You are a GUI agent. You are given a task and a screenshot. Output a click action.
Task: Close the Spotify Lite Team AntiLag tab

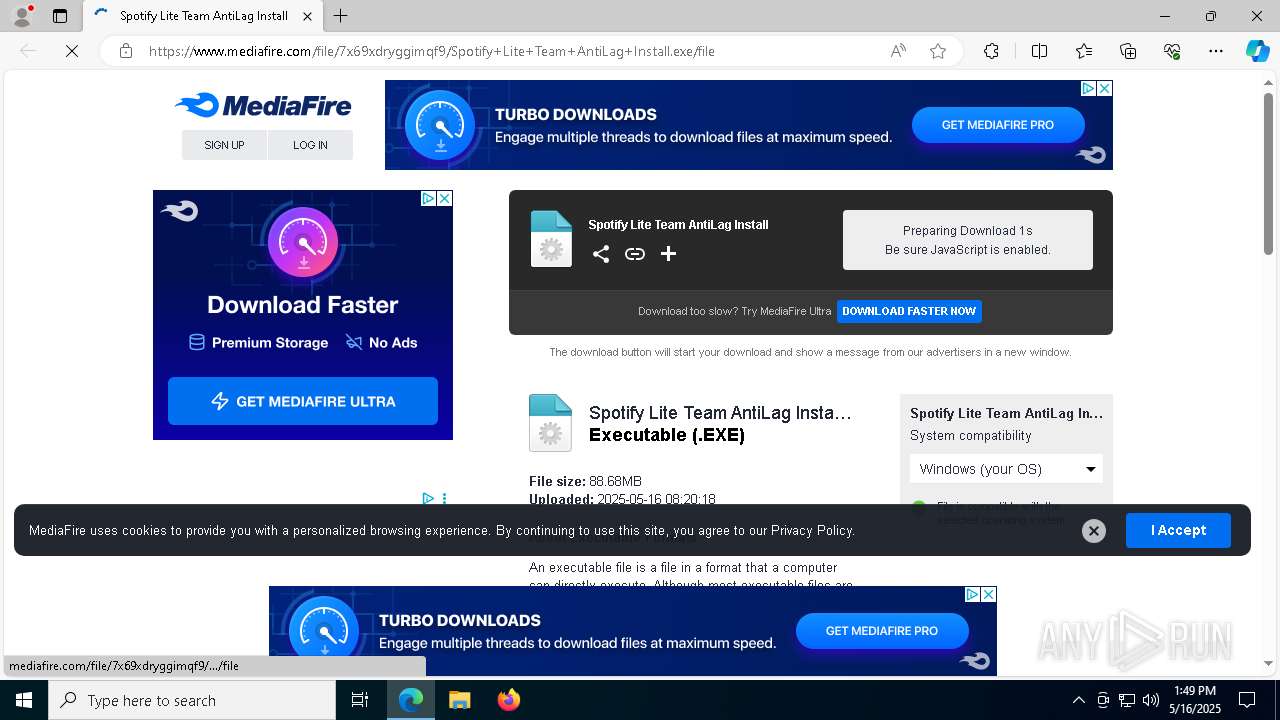308,16
